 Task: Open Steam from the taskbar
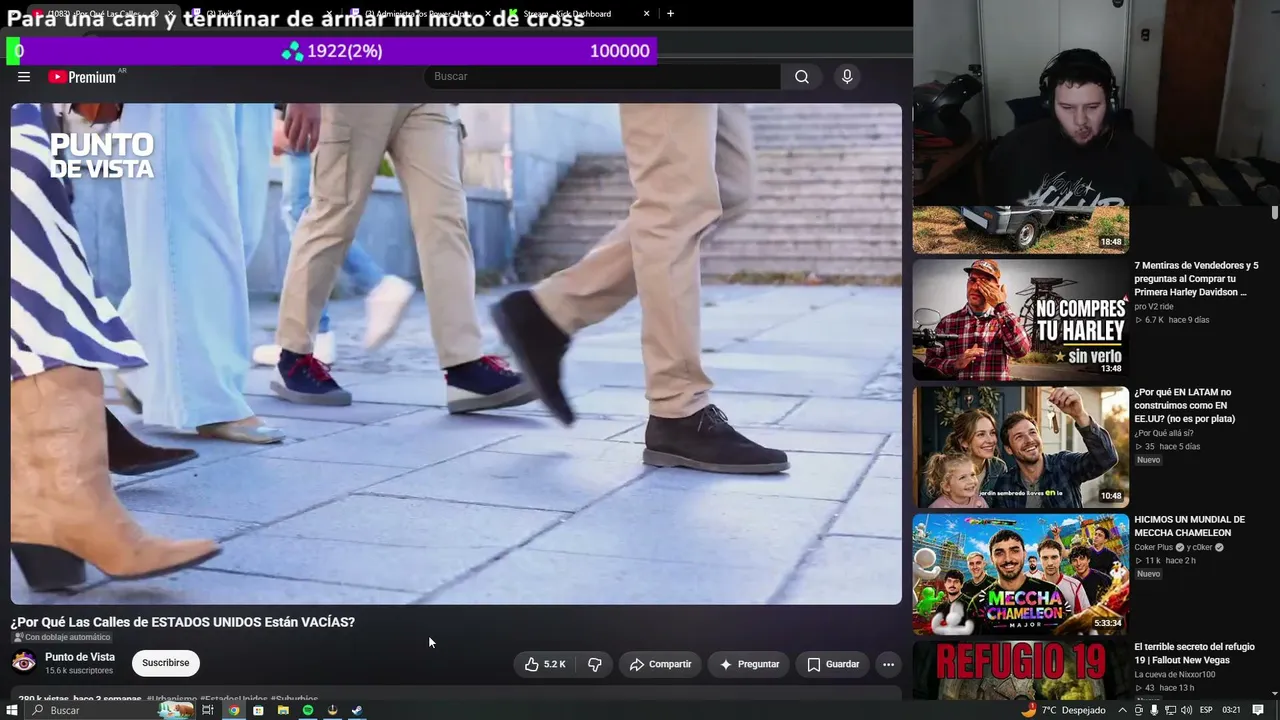coord(357,710)
